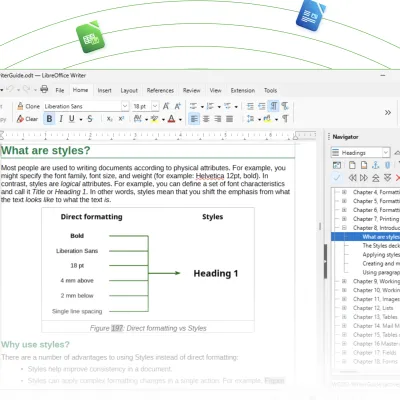Click the Redo arrow icon
400x400 pixels.
(27, 89)
